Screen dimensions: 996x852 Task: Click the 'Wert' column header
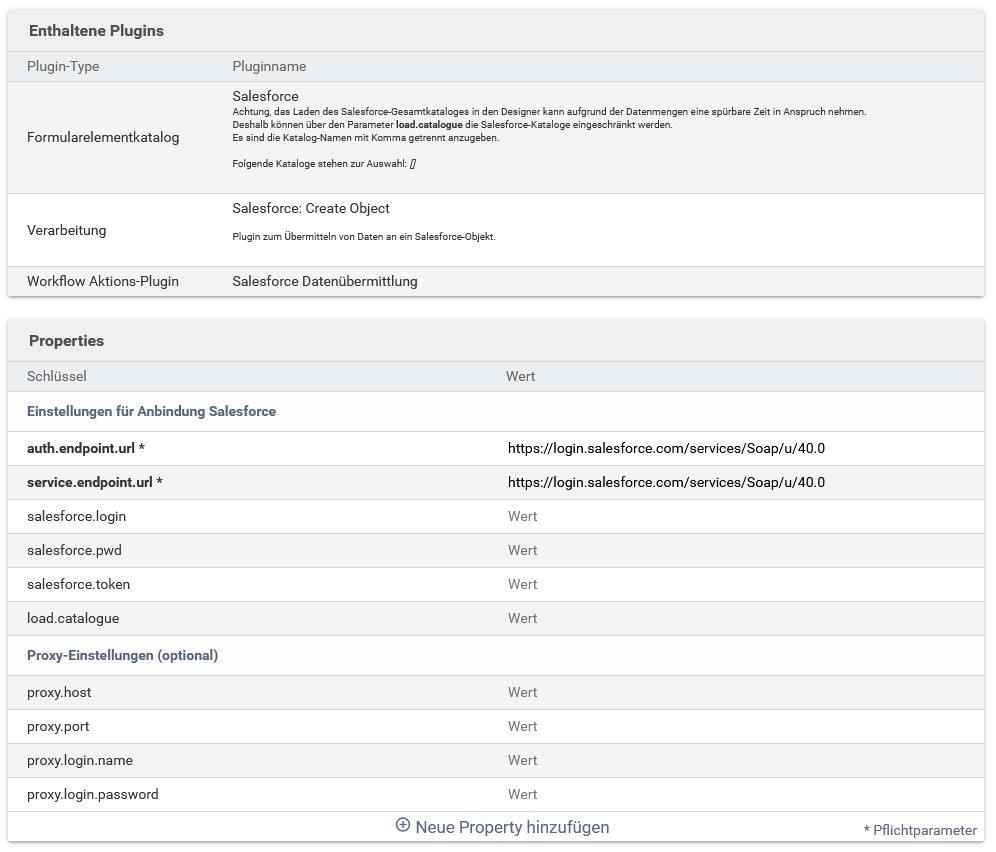(521, 377)
